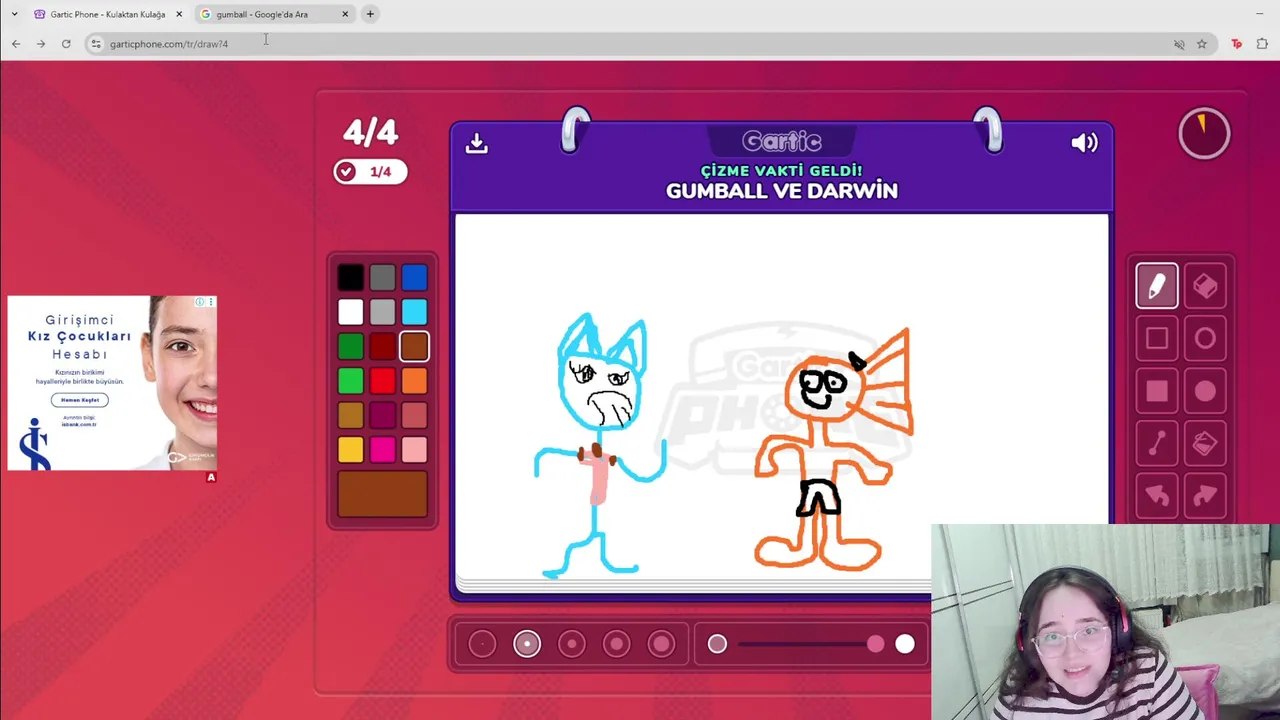
Task: Undo the last drawing stroke
Action: tap(1157, 496)
